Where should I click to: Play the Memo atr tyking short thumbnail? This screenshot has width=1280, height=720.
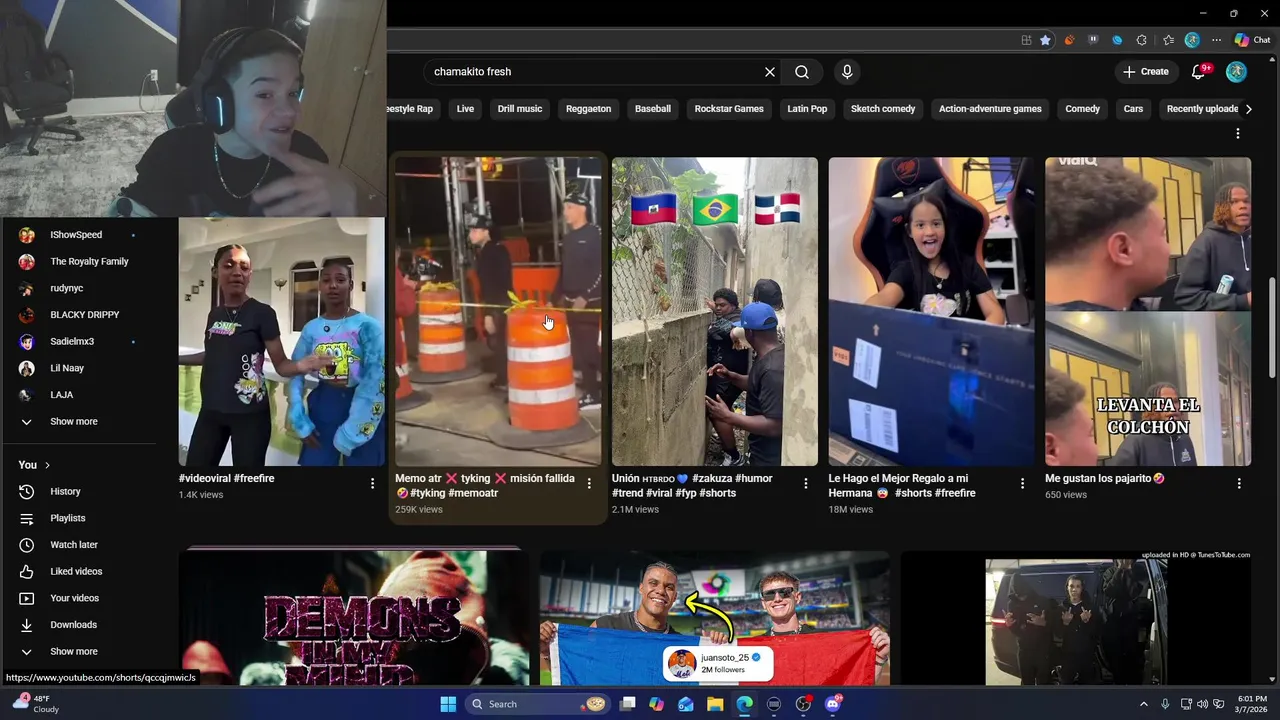tap(498, 311)
